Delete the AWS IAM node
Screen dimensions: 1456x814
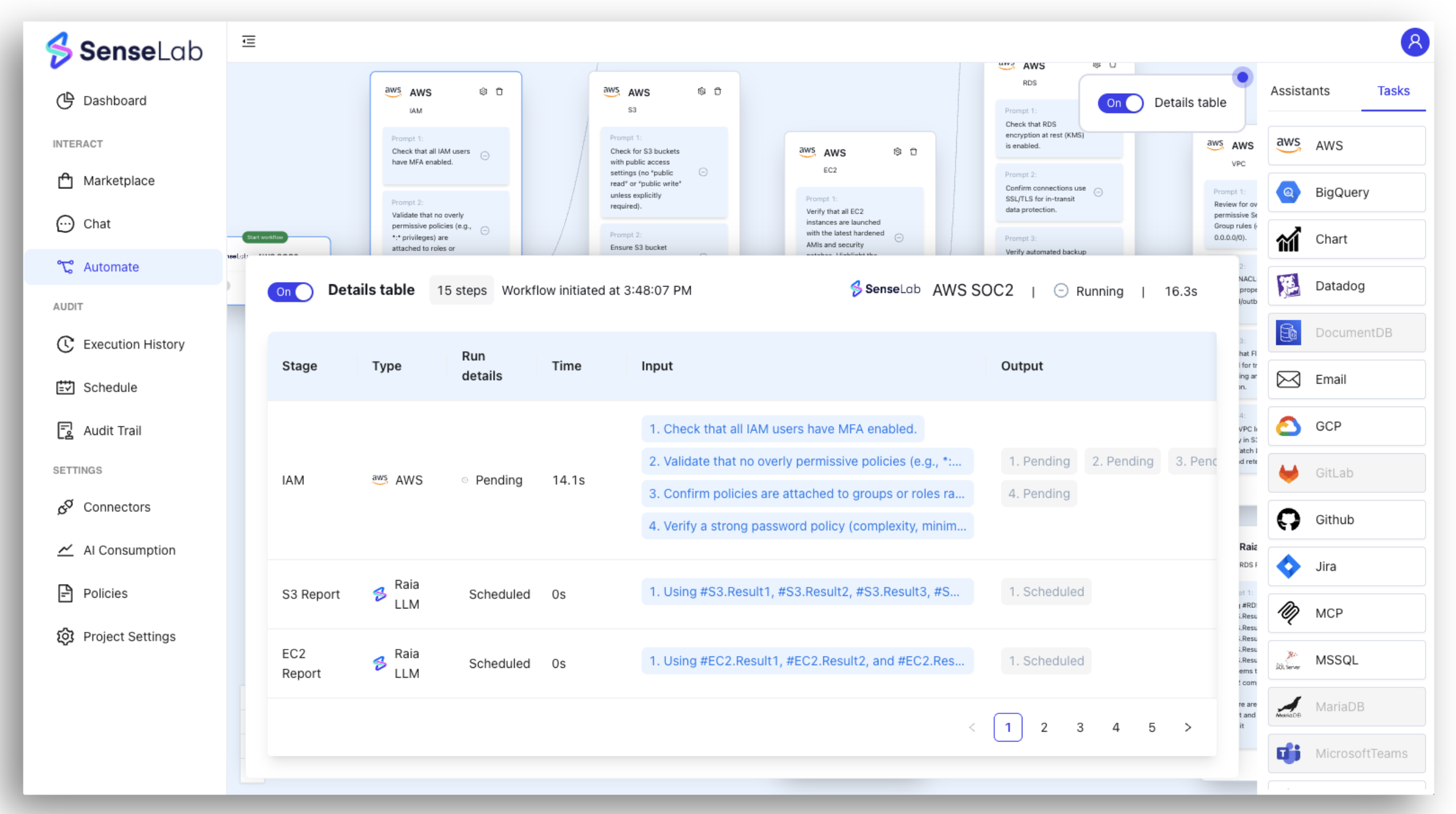click(x=499, y=91)
